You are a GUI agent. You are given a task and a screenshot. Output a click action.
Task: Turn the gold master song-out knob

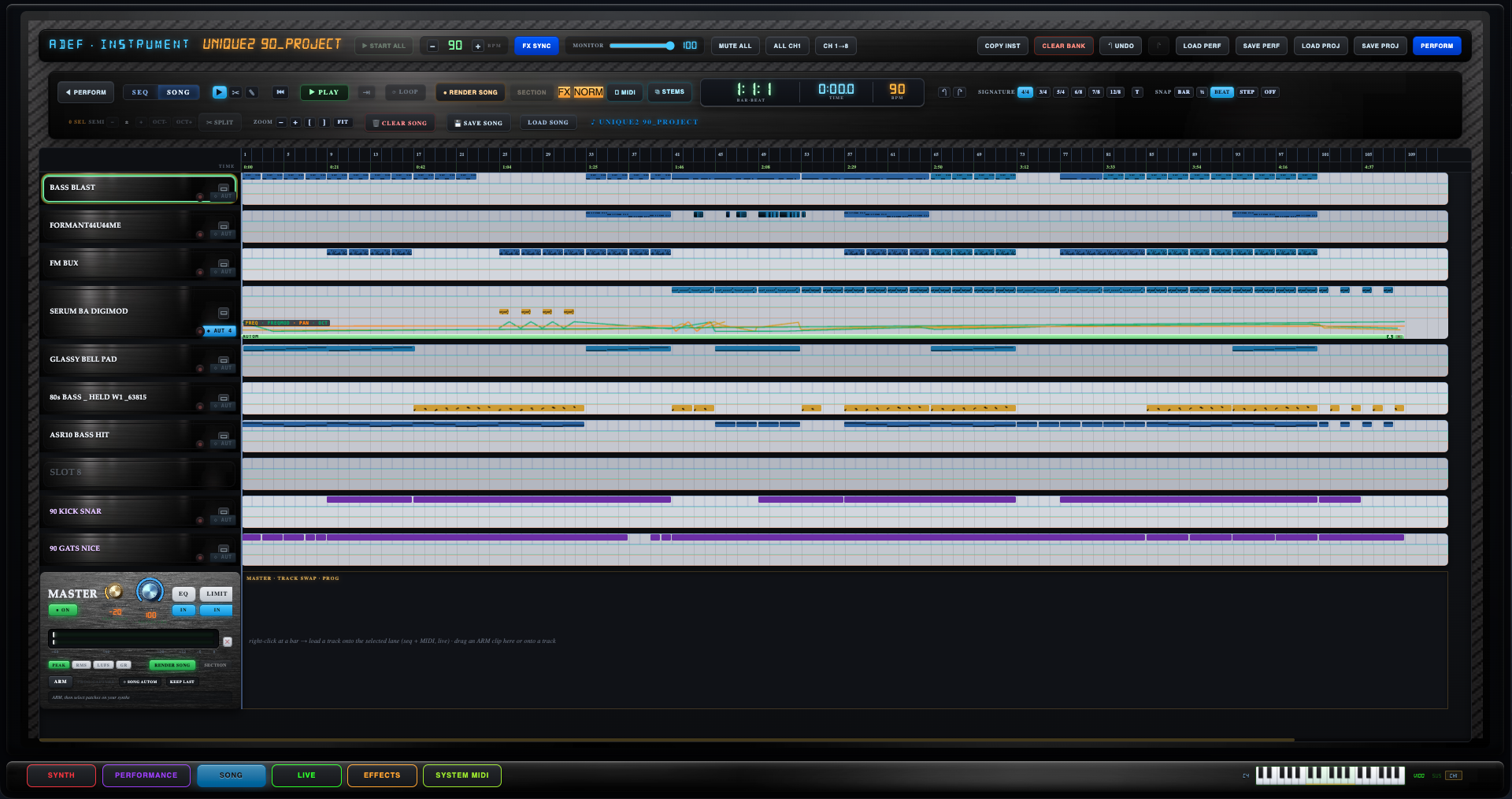[x=114, y=592]
